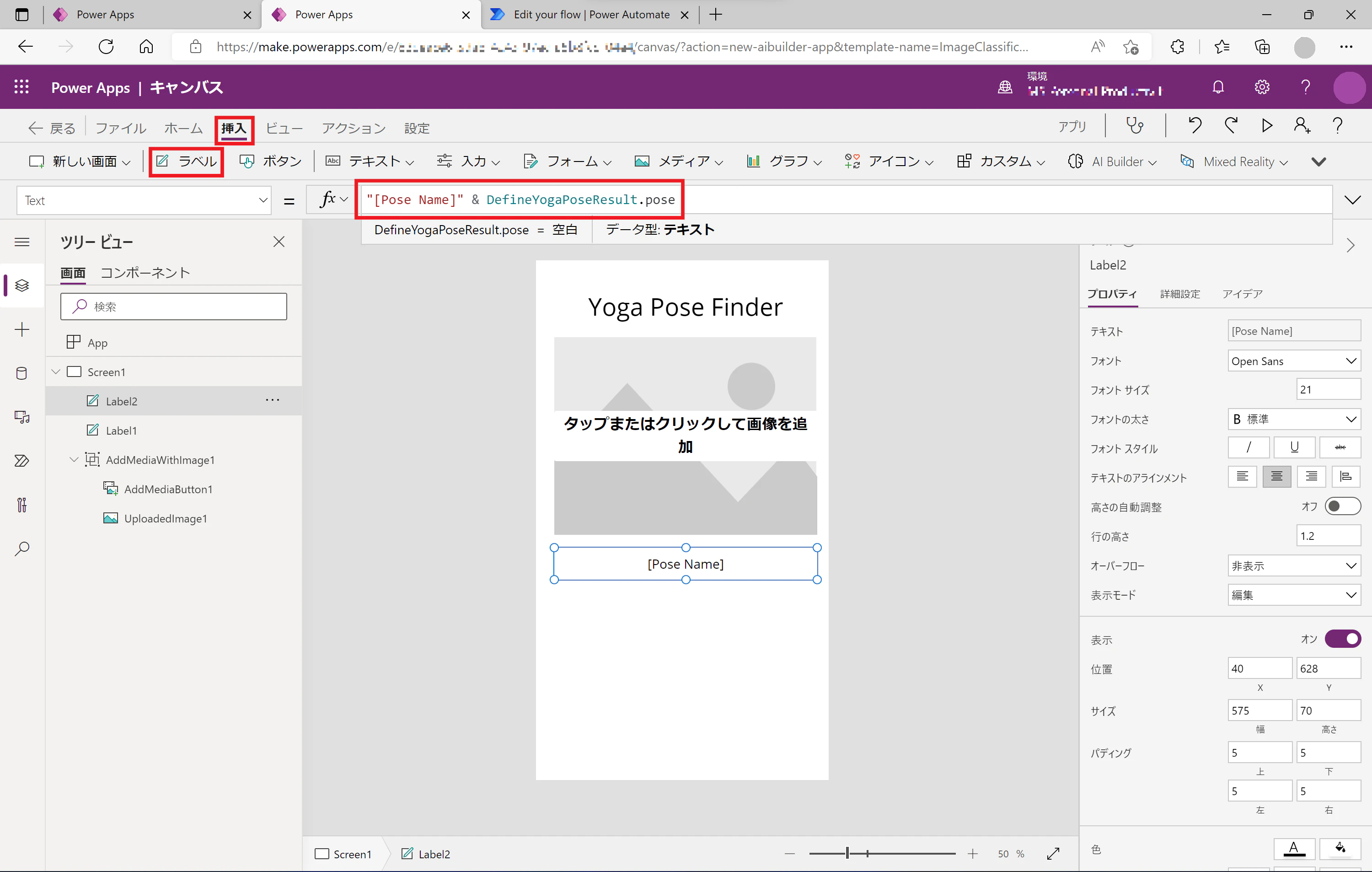Align label text left

tap(1242, 476)
